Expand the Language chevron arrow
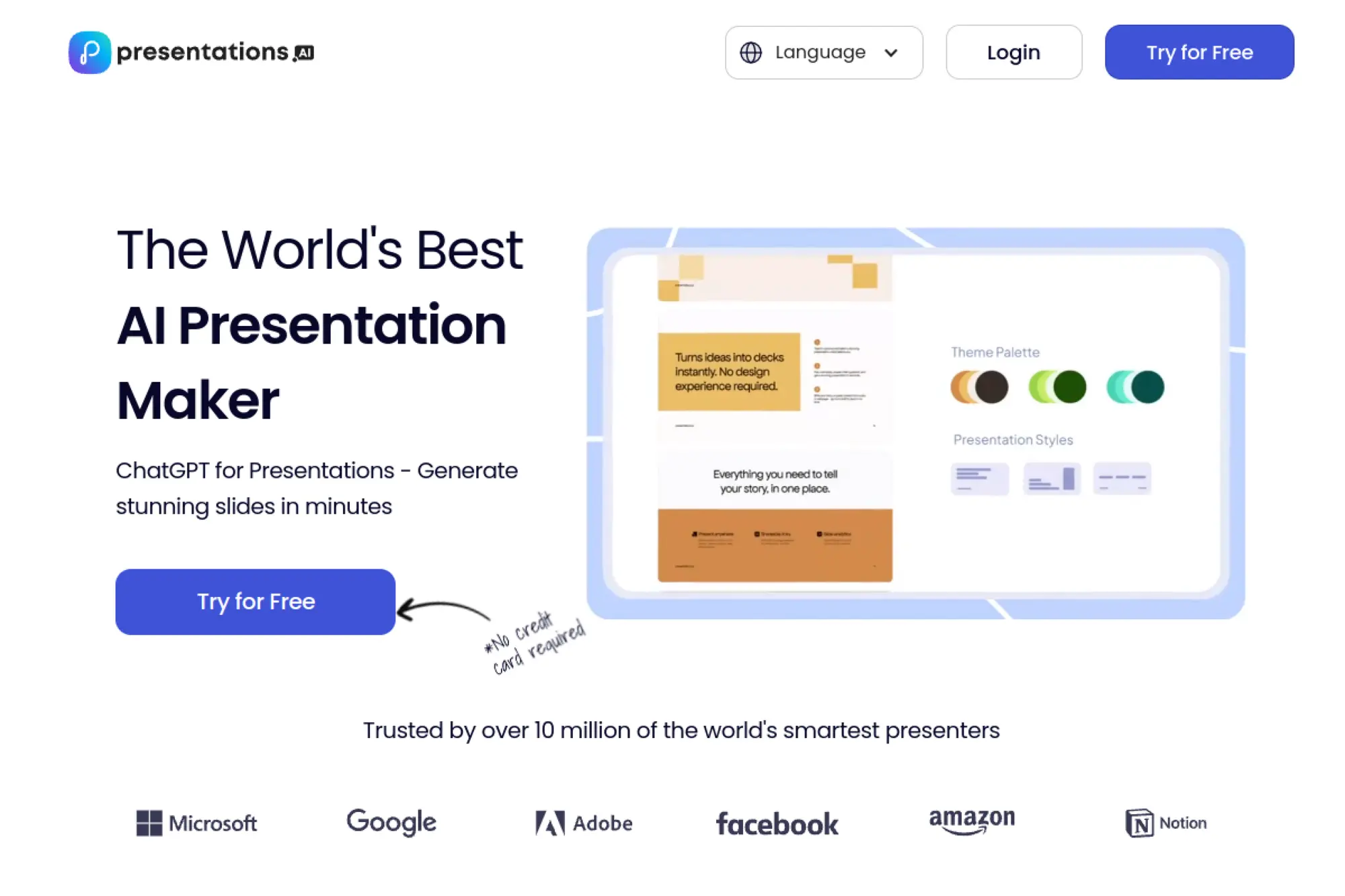Viewport: 1345px width, 896px height. tap(891, 52)
